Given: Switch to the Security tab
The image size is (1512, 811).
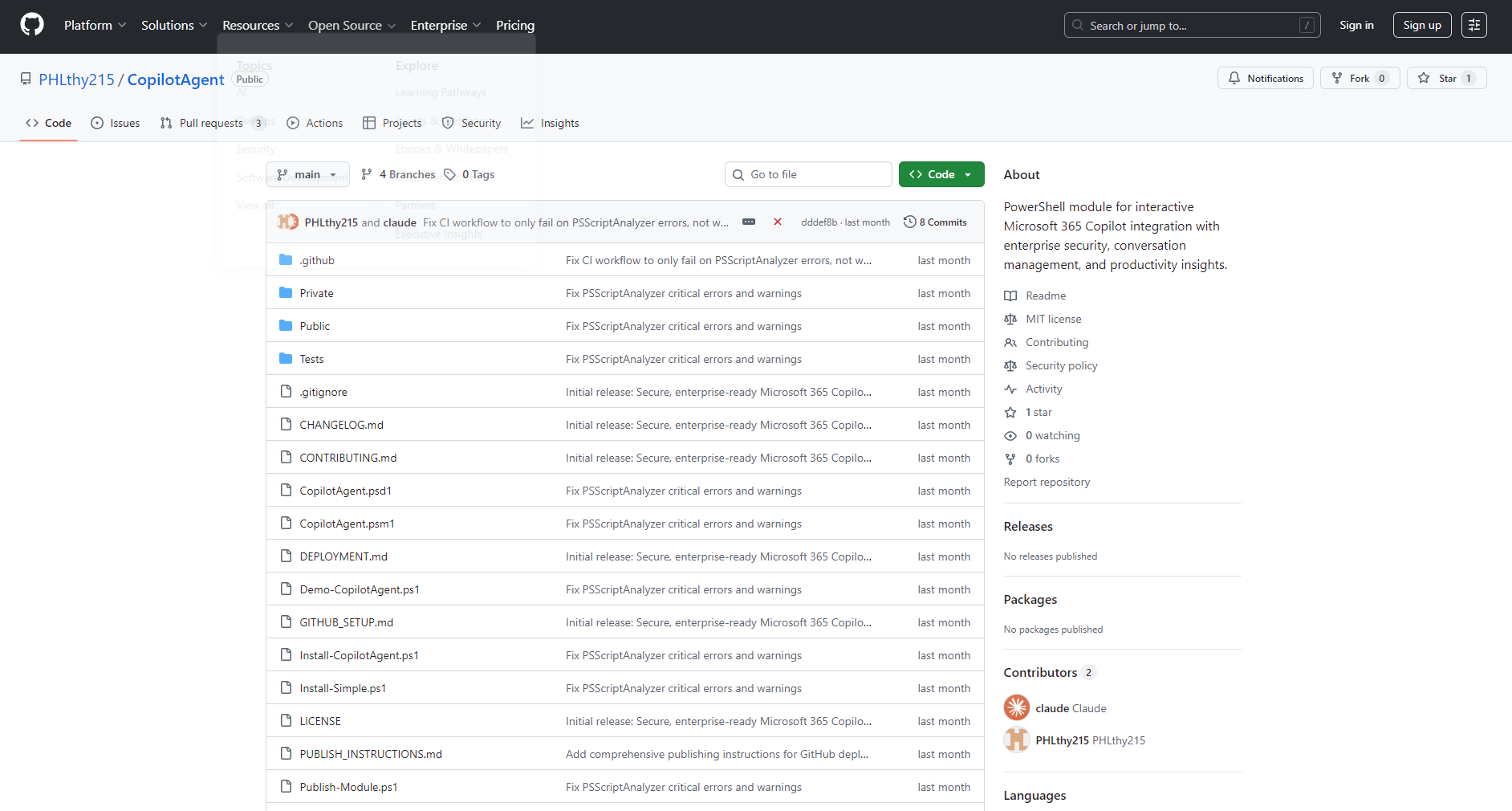Looking at the screenshot, I should (472, 123).
